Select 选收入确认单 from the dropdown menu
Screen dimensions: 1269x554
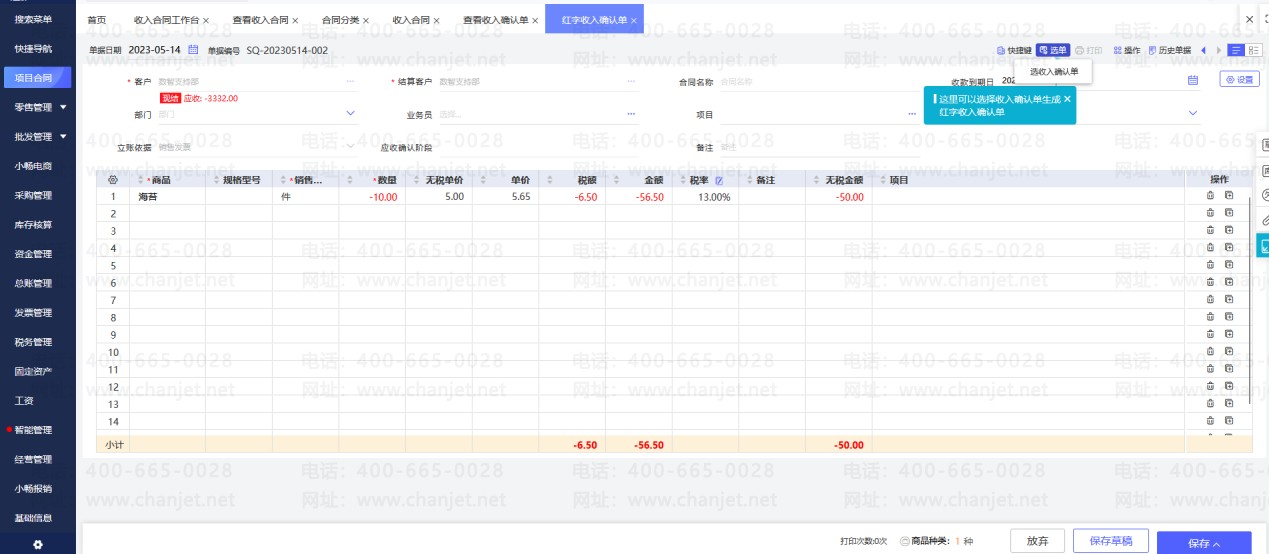point(1054,71)
